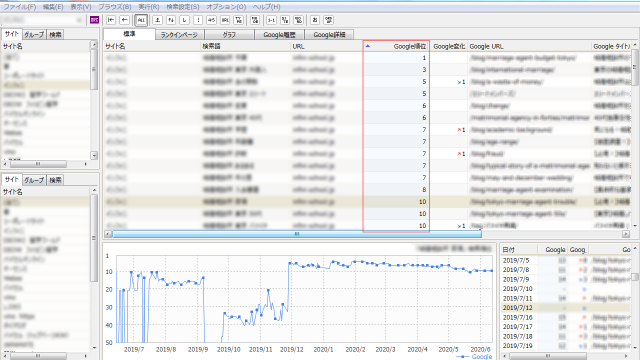This screenshot has height=360, width=640.
Task: Click scroll-down arrow of upper site list
Action: [94, 156]
